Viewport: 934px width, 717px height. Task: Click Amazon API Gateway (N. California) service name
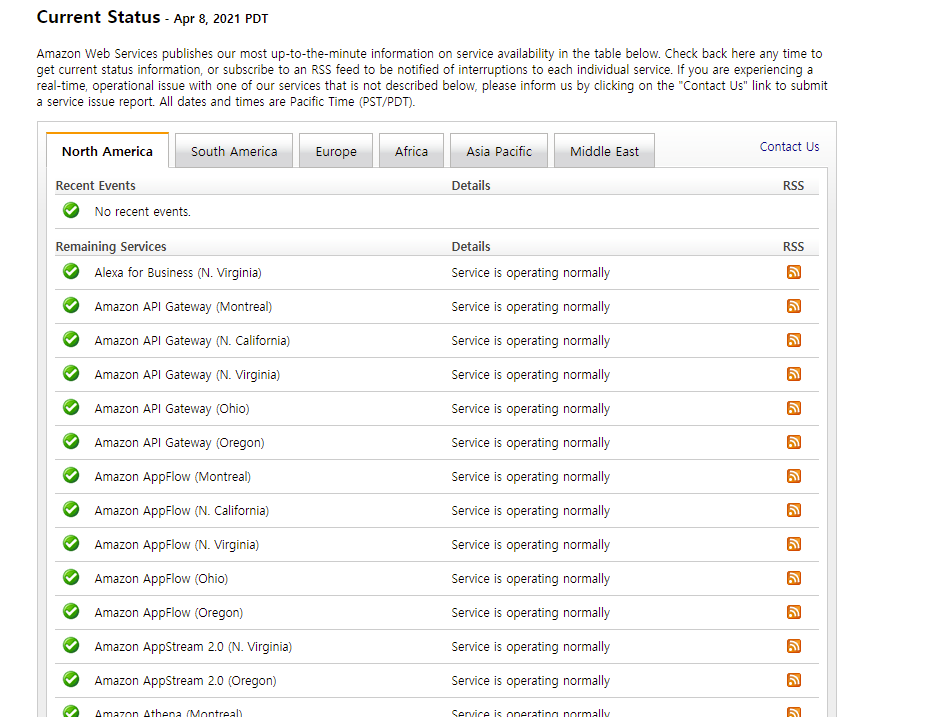coord(192,341)
